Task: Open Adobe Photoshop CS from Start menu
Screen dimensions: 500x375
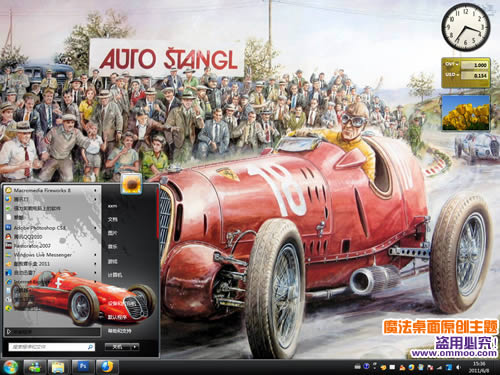Action: (x=40, y=228)
